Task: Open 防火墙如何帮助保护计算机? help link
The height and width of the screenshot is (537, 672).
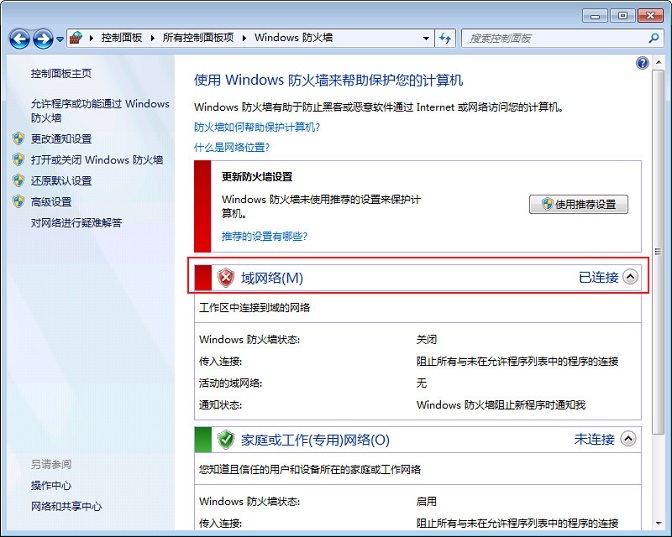Action: [257, 127]
